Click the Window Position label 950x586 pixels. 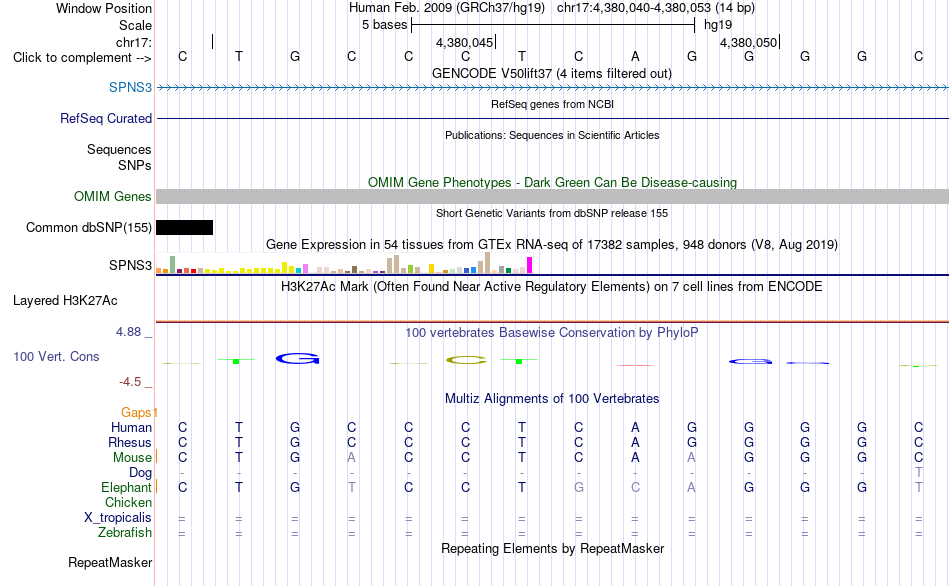pyautogui.click(x=104, y=8)
